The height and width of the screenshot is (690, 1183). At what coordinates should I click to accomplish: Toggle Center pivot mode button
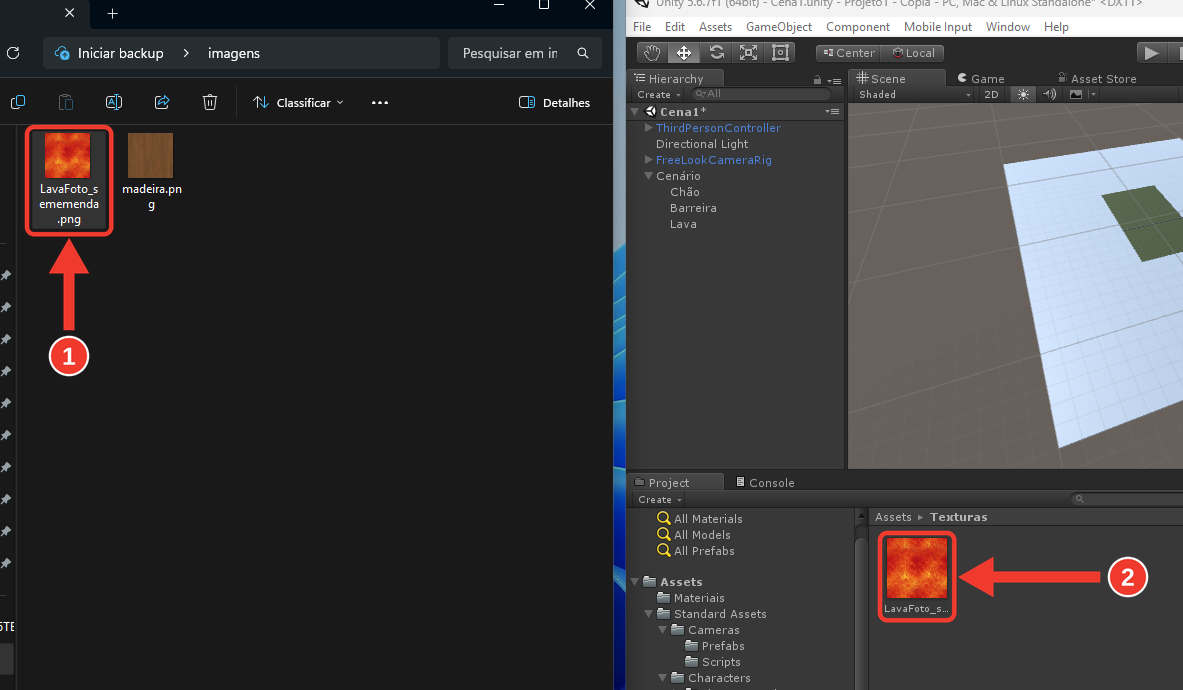click(x=849, y=53)
